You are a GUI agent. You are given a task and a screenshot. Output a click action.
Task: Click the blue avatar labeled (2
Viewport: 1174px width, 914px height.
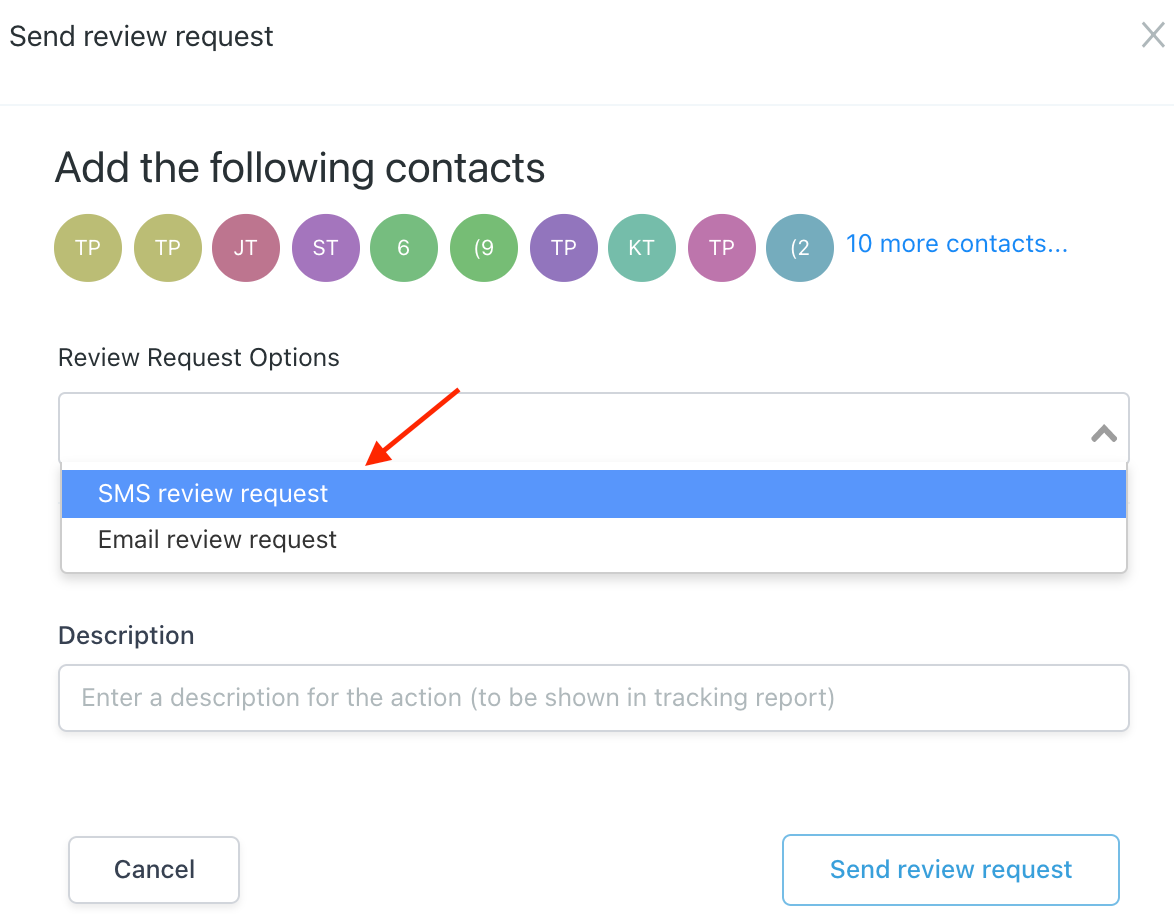coord(800,248)
